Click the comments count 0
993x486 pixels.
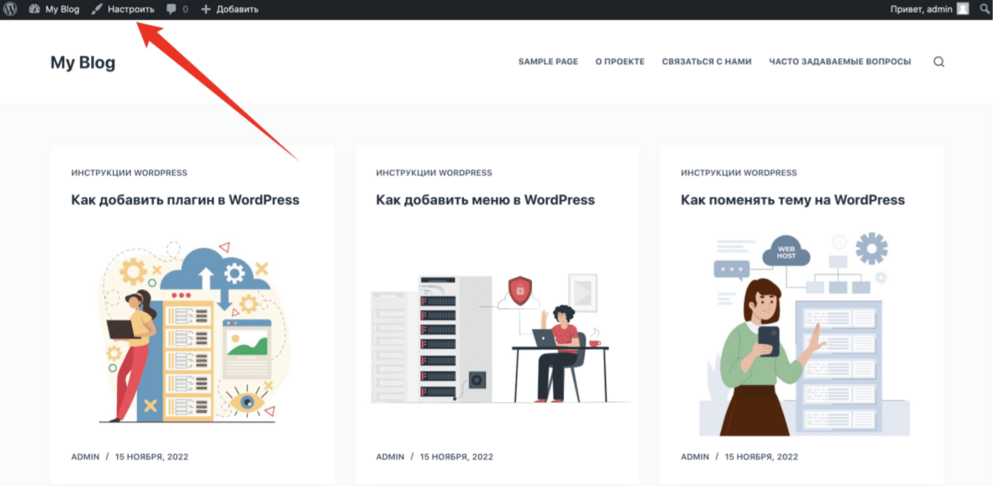click(185, 10)
